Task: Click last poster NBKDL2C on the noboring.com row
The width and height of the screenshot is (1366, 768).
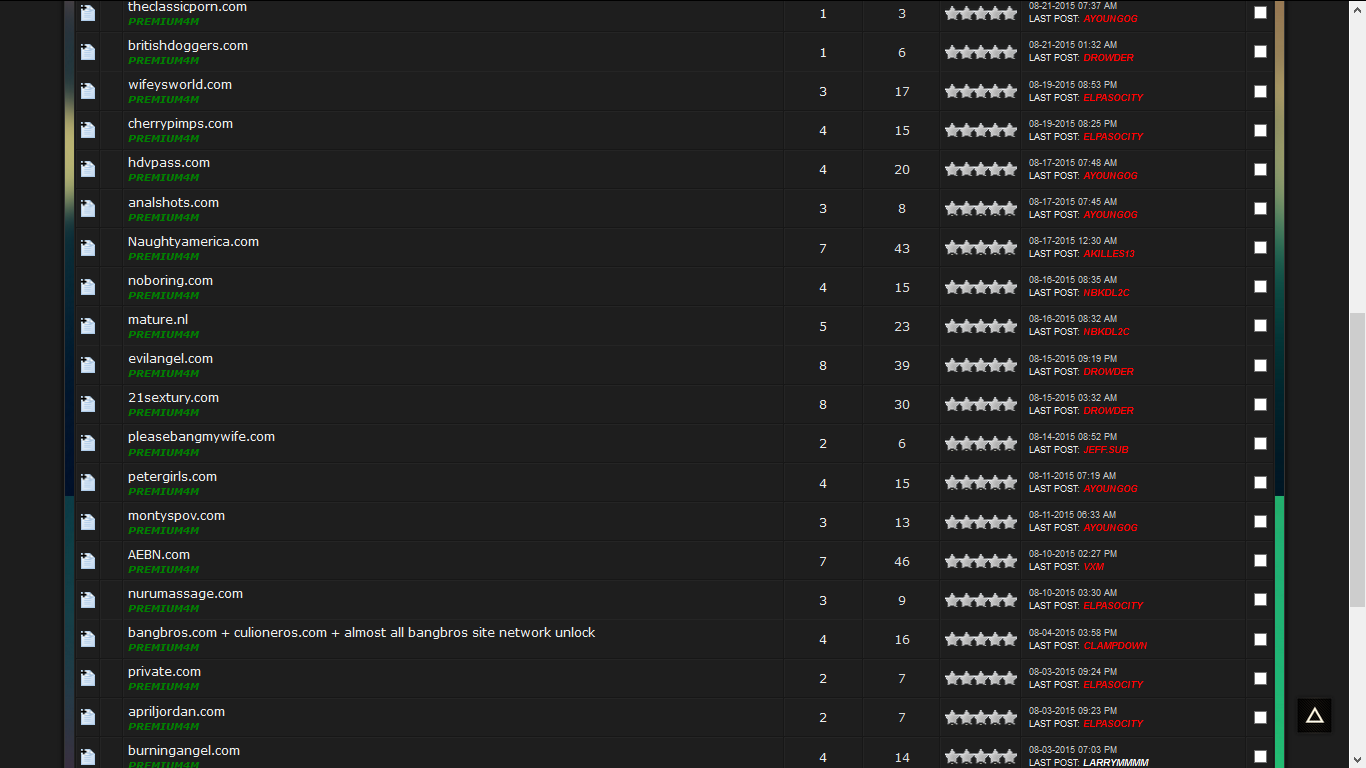Action: 1106,293
